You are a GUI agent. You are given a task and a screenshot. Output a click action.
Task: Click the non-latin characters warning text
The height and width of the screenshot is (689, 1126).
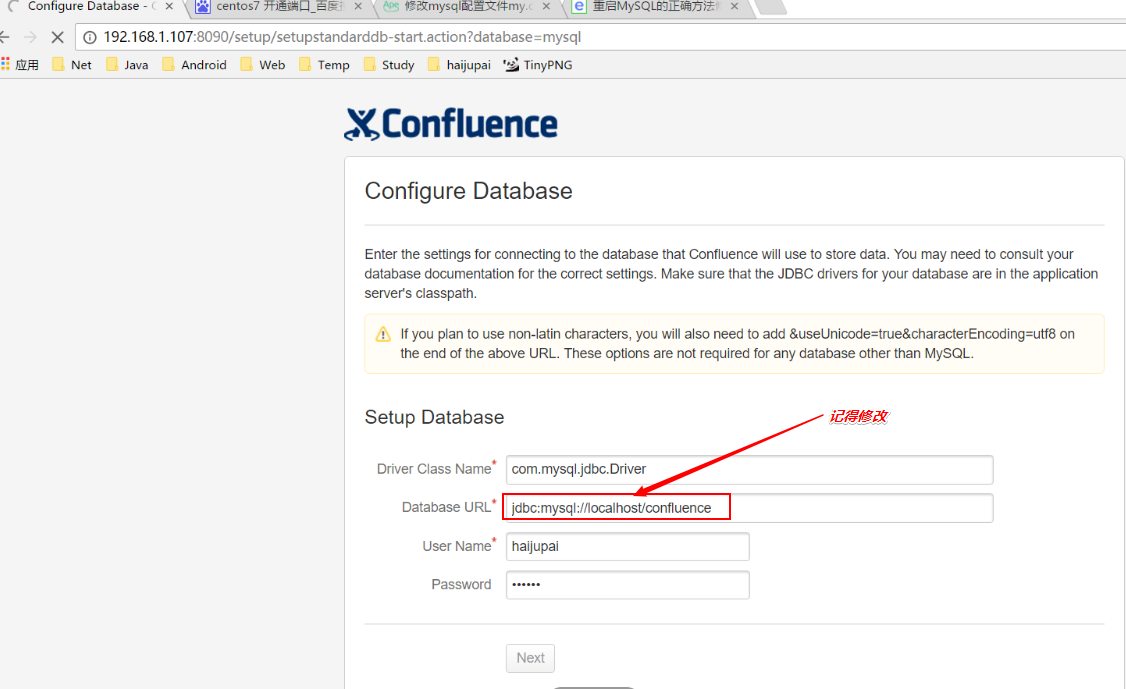738,343
